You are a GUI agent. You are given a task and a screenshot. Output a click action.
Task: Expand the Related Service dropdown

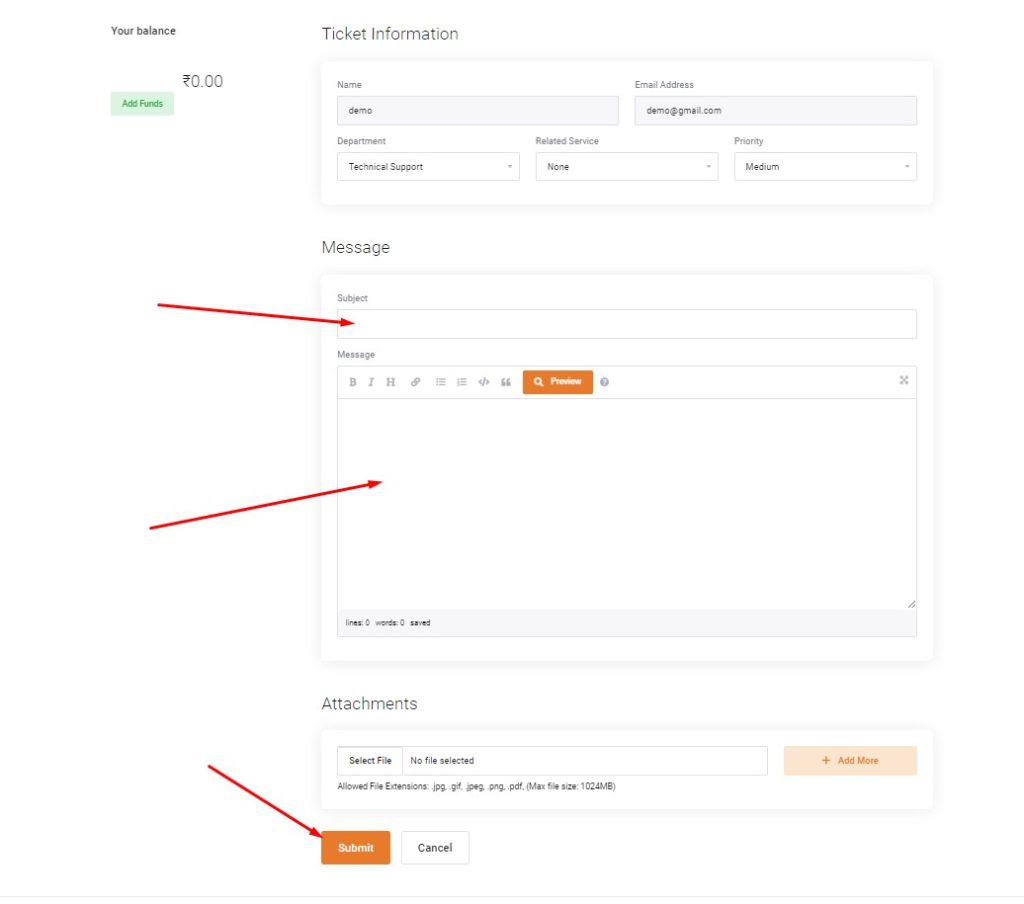tap(626, 167)
